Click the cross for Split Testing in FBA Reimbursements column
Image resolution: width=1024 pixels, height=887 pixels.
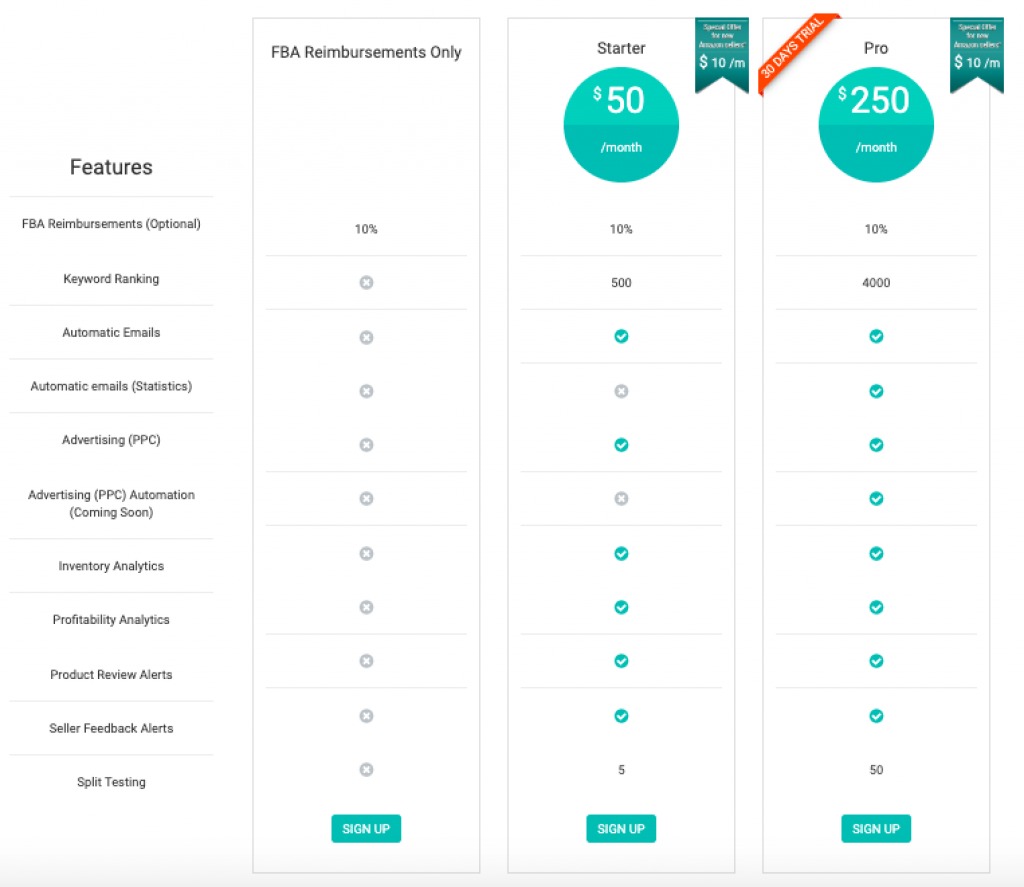click(x=366, y=770)
